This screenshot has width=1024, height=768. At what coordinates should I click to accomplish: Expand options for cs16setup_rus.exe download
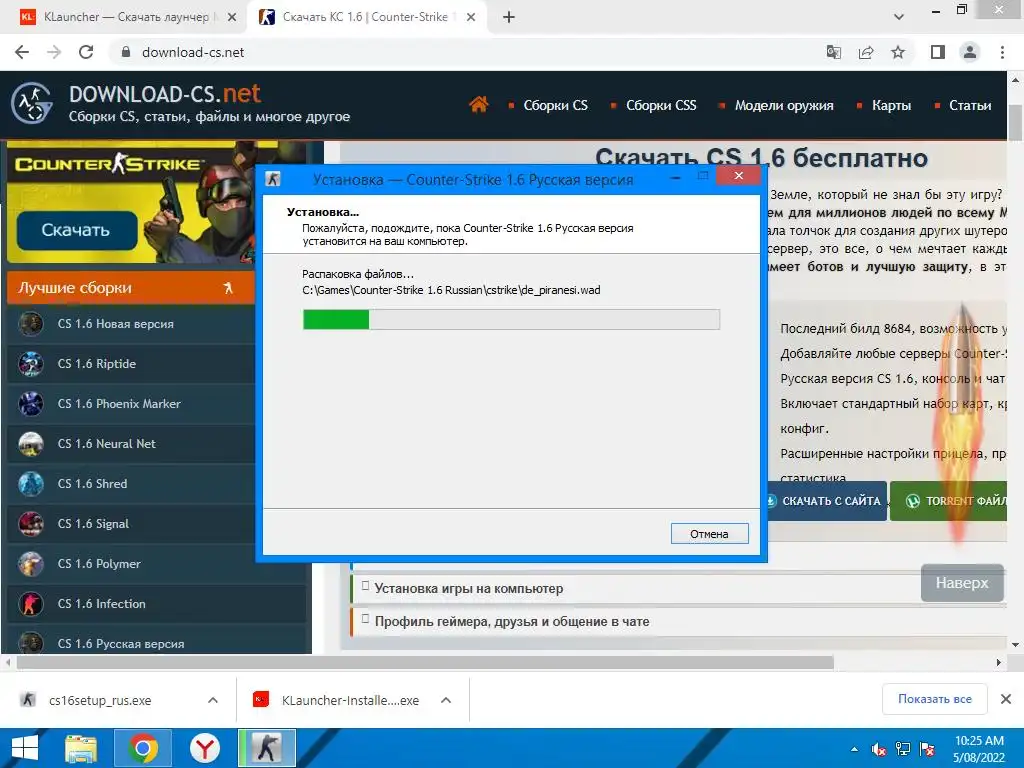[x=213, y=700]
